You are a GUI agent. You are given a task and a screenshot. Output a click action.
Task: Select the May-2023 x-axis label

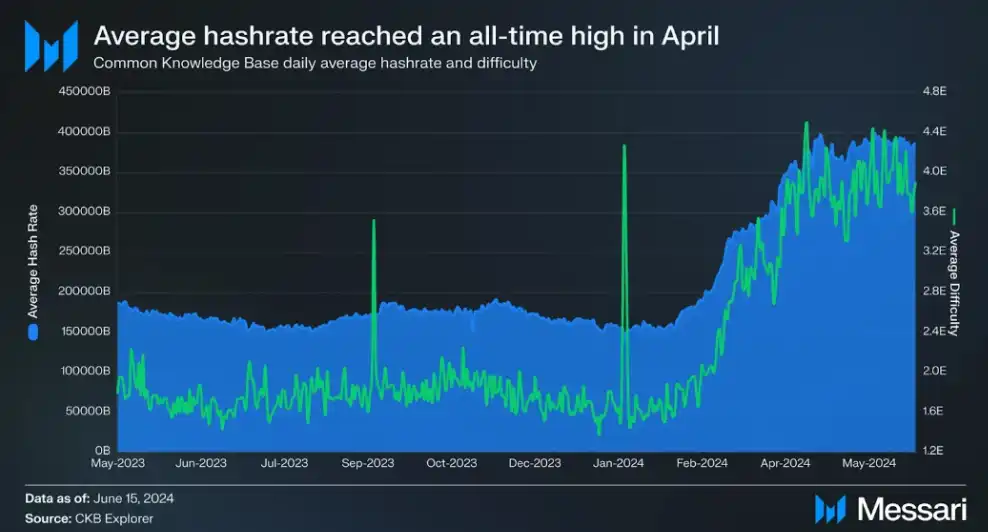117,463
